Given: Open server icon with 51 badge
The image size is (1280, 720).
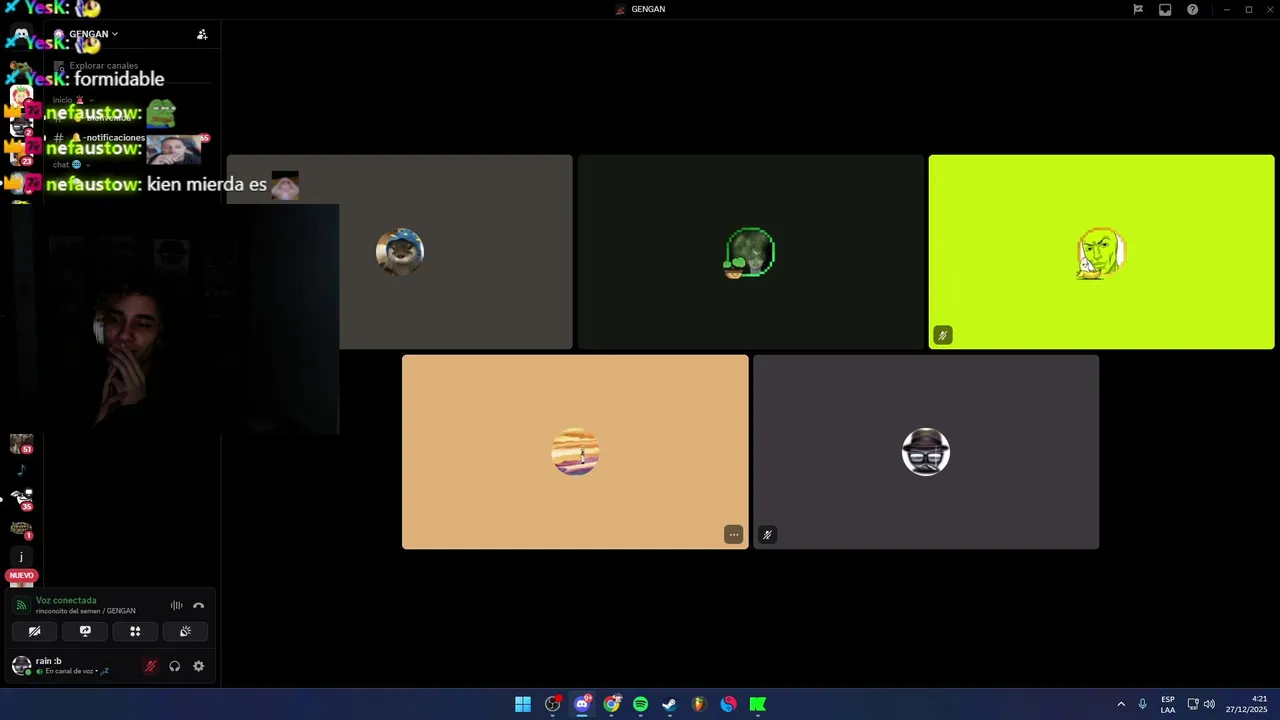Looking at the screenshot, I should [x=21, y=444].
